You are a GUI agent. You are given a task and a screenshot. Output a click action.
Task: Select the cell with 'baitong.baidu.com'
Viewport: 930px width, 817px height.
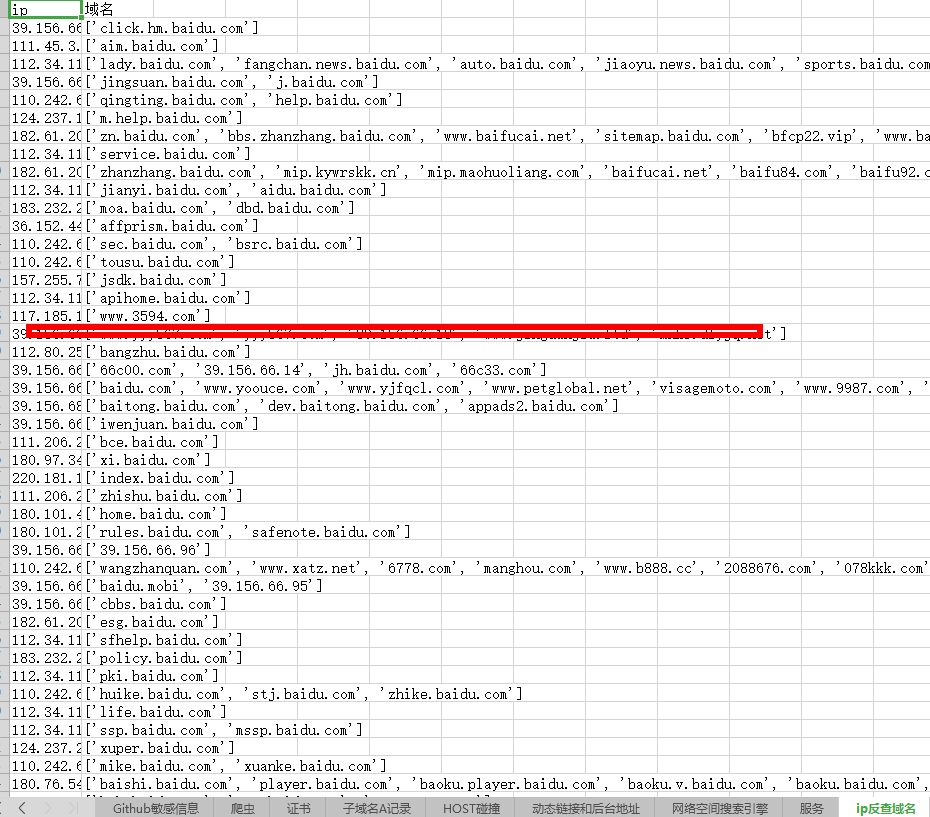(x=352, y=406)
